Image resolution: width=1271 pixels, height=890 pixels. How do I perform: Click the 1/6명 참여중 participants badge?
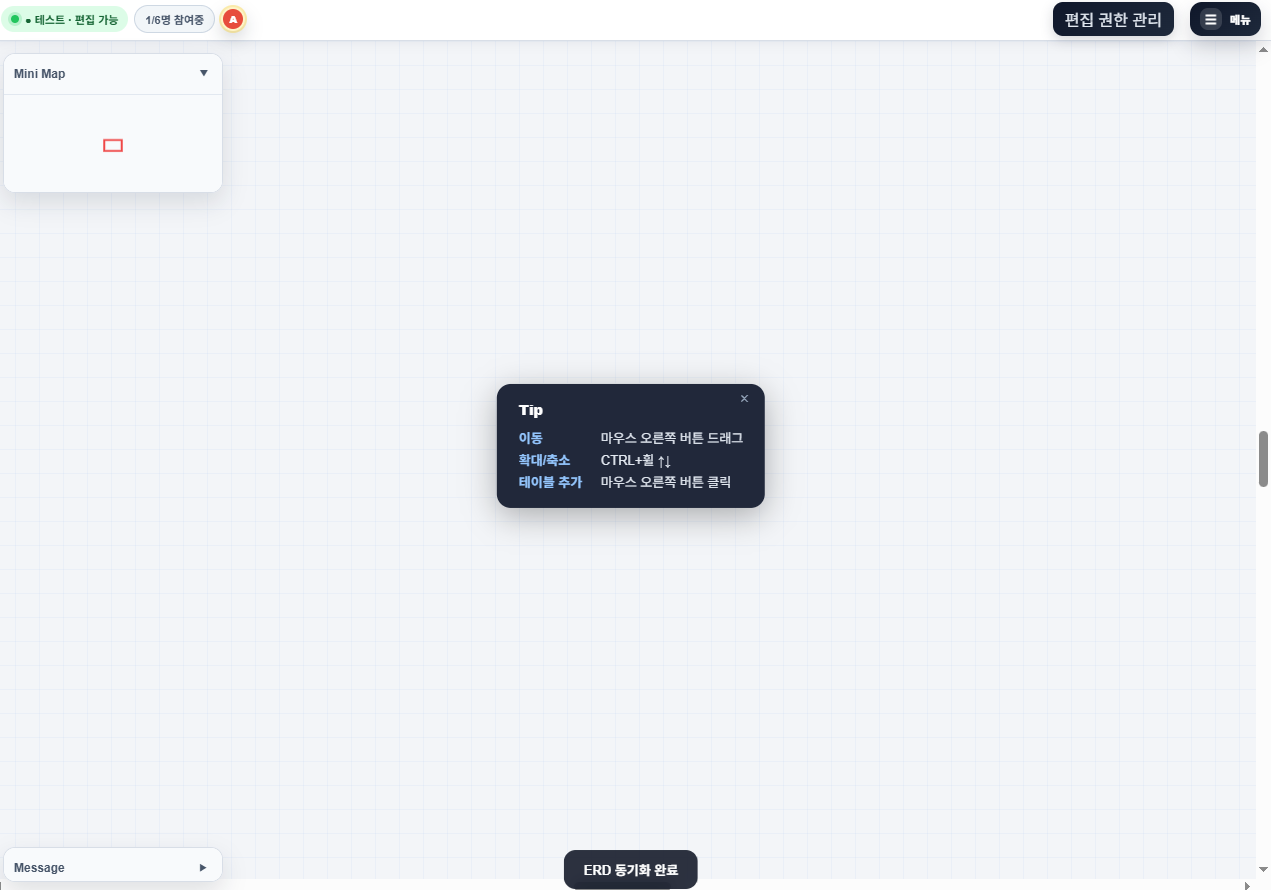pyautogui.click(x=175, y=19)
